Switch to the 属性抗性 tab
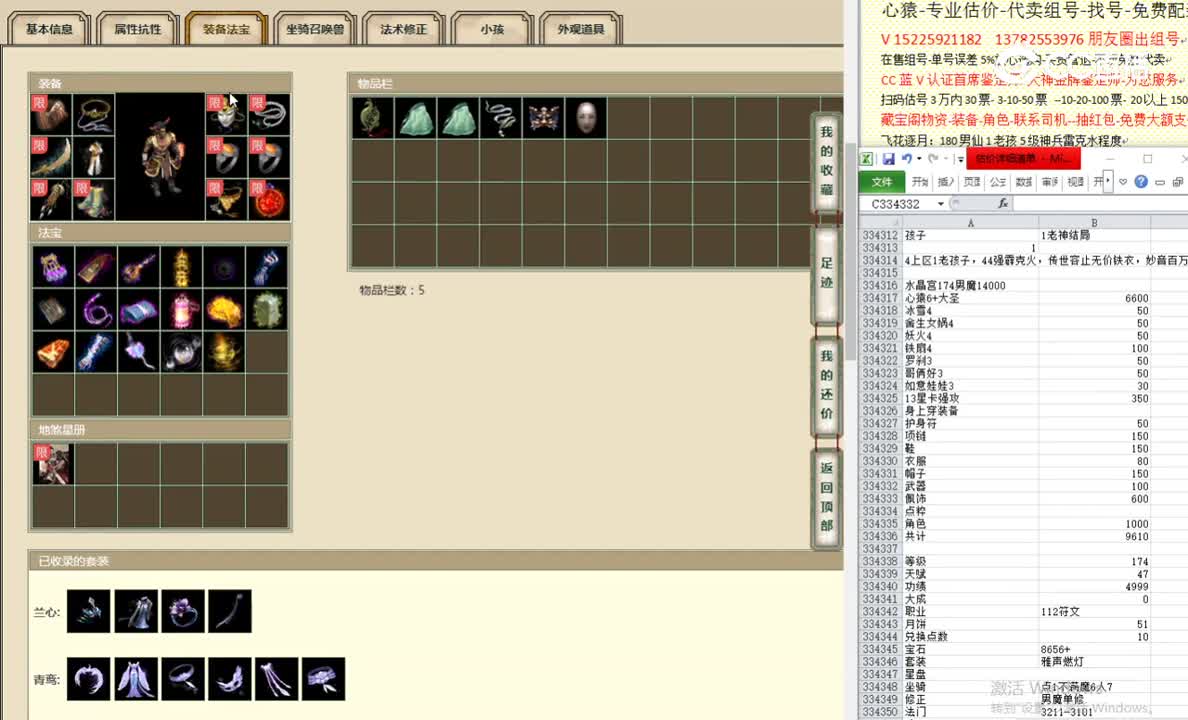The height and width of the screenshot is (720, 1188). pyautogui.click(x=135, y=29)
